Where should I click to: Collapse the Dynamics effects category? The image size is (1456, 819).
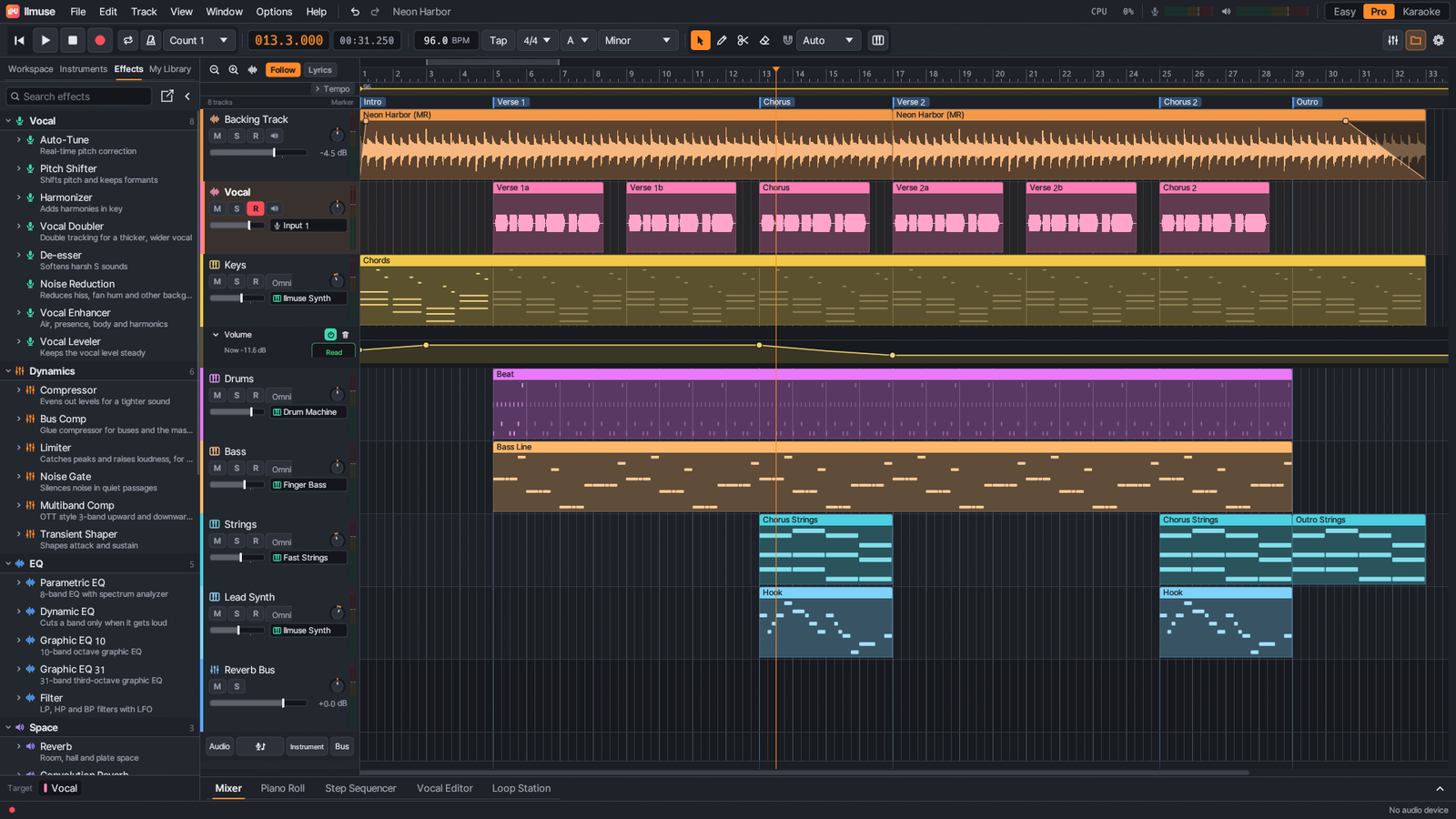[x=8, y=371]
